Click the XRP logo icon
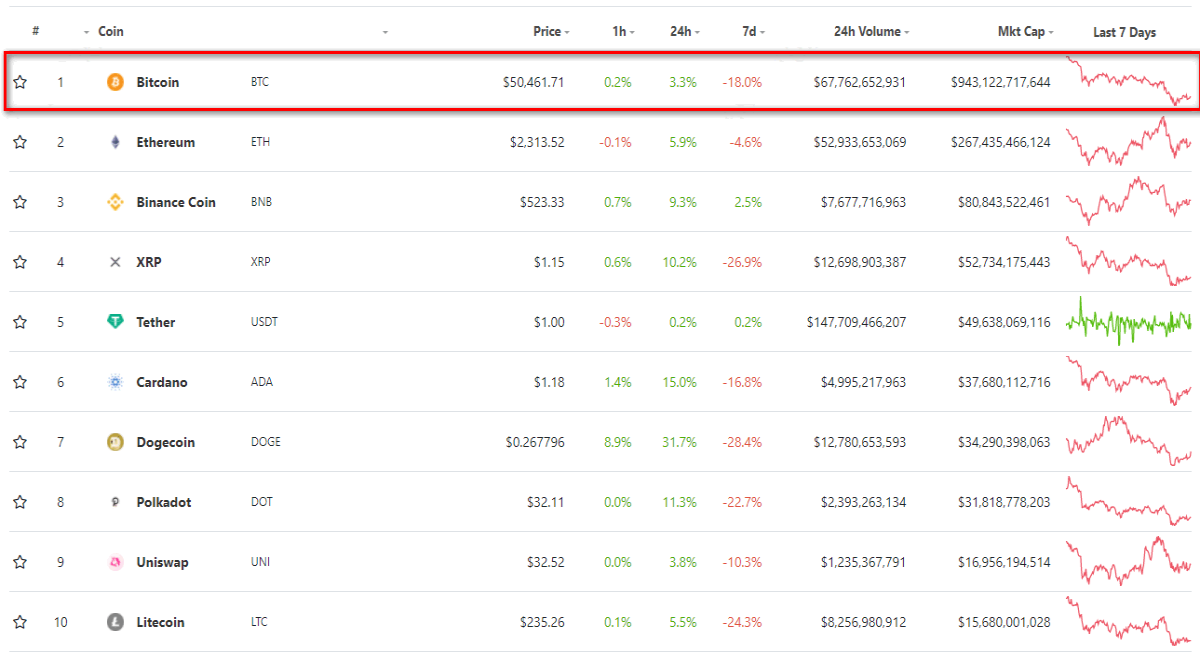This screenshot has height=656, width=1200. tap(115, 262)
